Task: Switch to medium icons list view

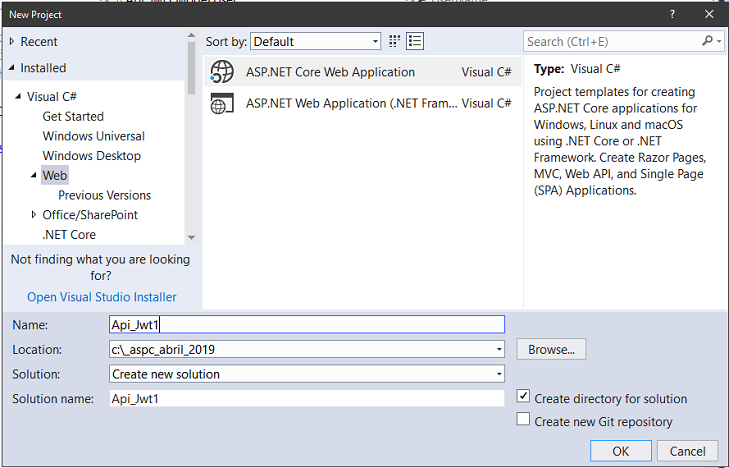Action: click(x=415, y=41)
